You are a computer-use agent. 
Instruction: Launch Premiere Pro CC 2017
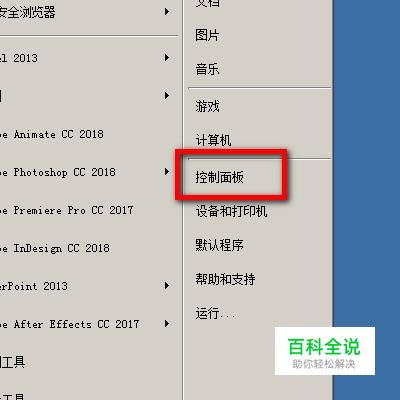[x=67, y=210]
